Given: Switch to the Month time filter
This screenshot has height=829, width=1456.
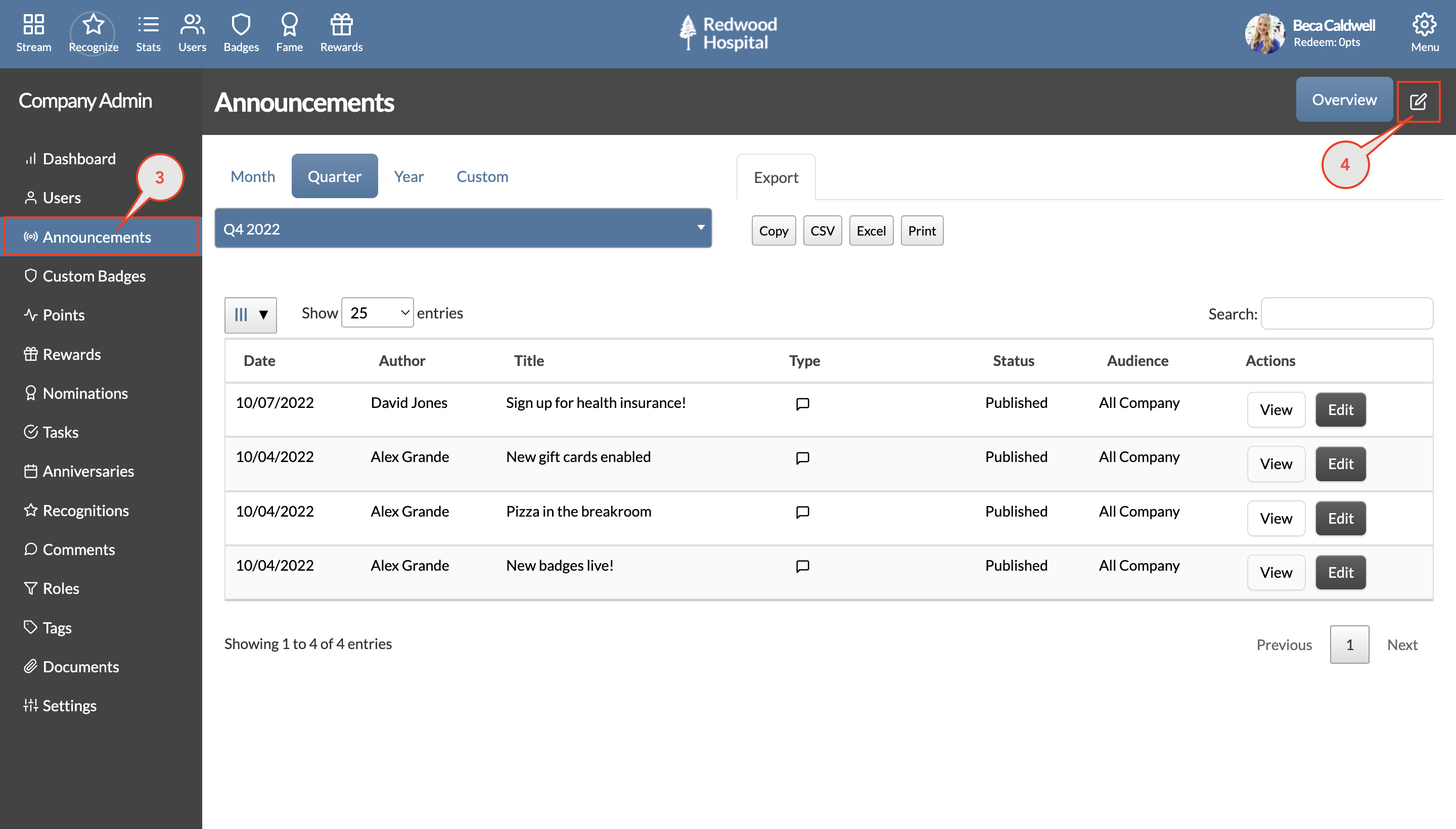Looking at the screenshot, I should click(x=252, y=176).
